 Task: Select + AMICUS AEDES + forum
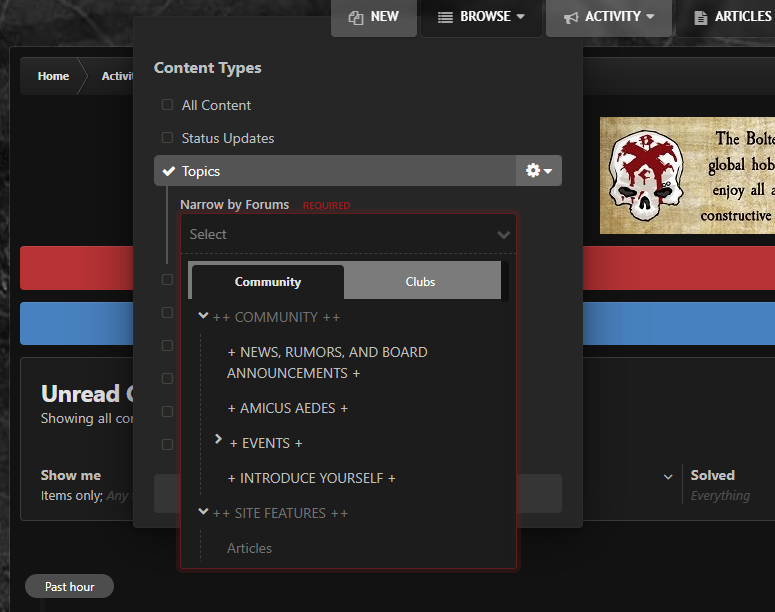pos(287,408)
